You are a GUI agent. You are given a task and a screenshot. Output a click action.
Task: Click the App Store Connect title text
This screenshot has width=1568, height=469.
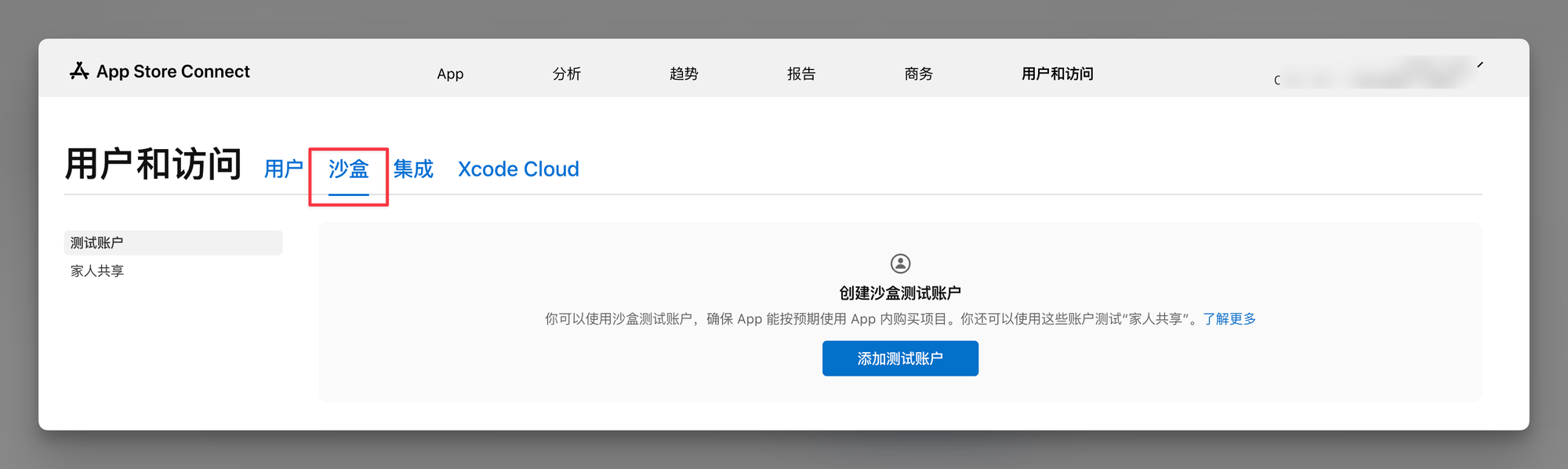click(172, 71)
